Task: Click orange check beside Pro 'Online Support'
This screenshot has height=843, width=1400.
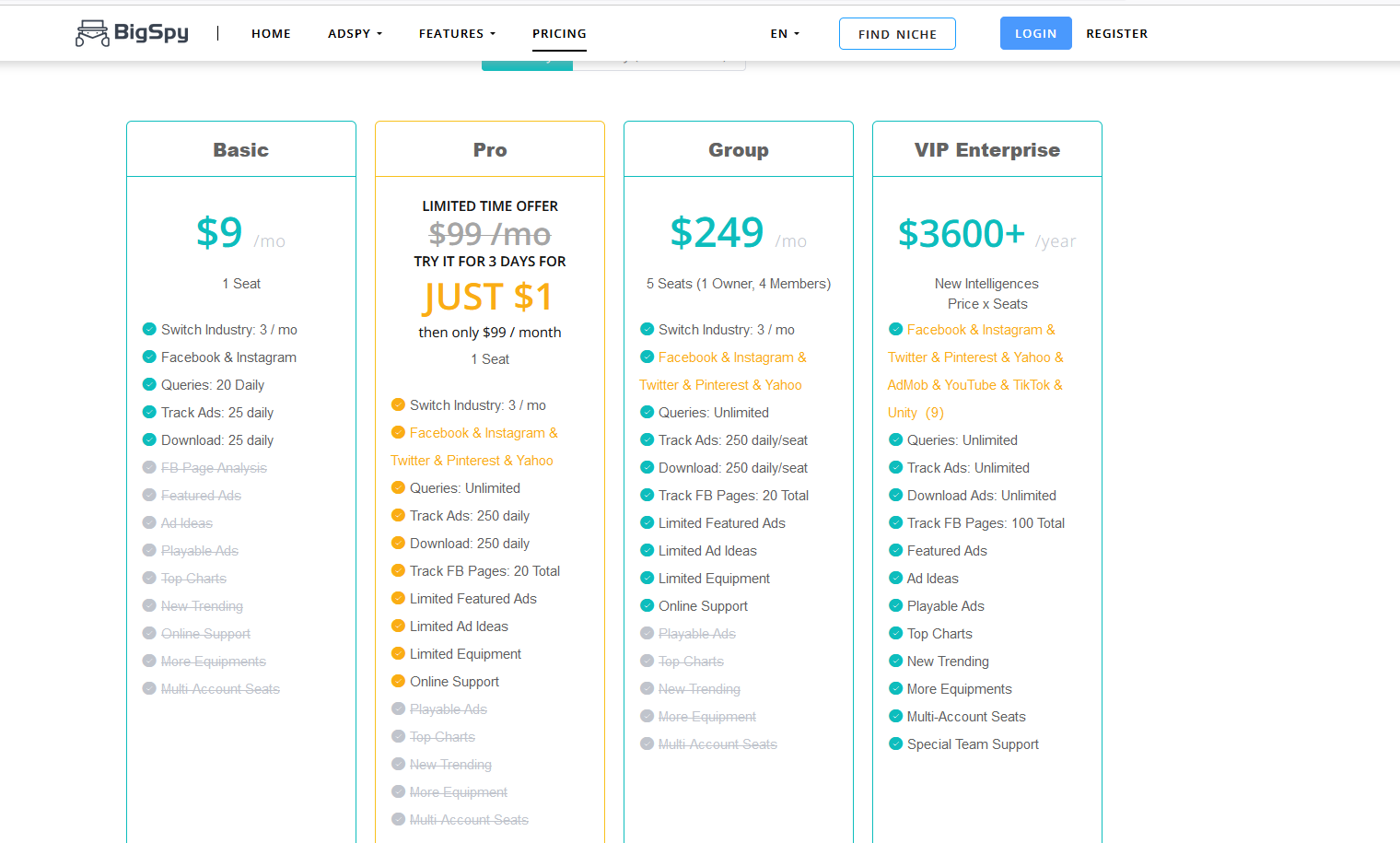Action: pyautogui.click(x=398, y=681)
